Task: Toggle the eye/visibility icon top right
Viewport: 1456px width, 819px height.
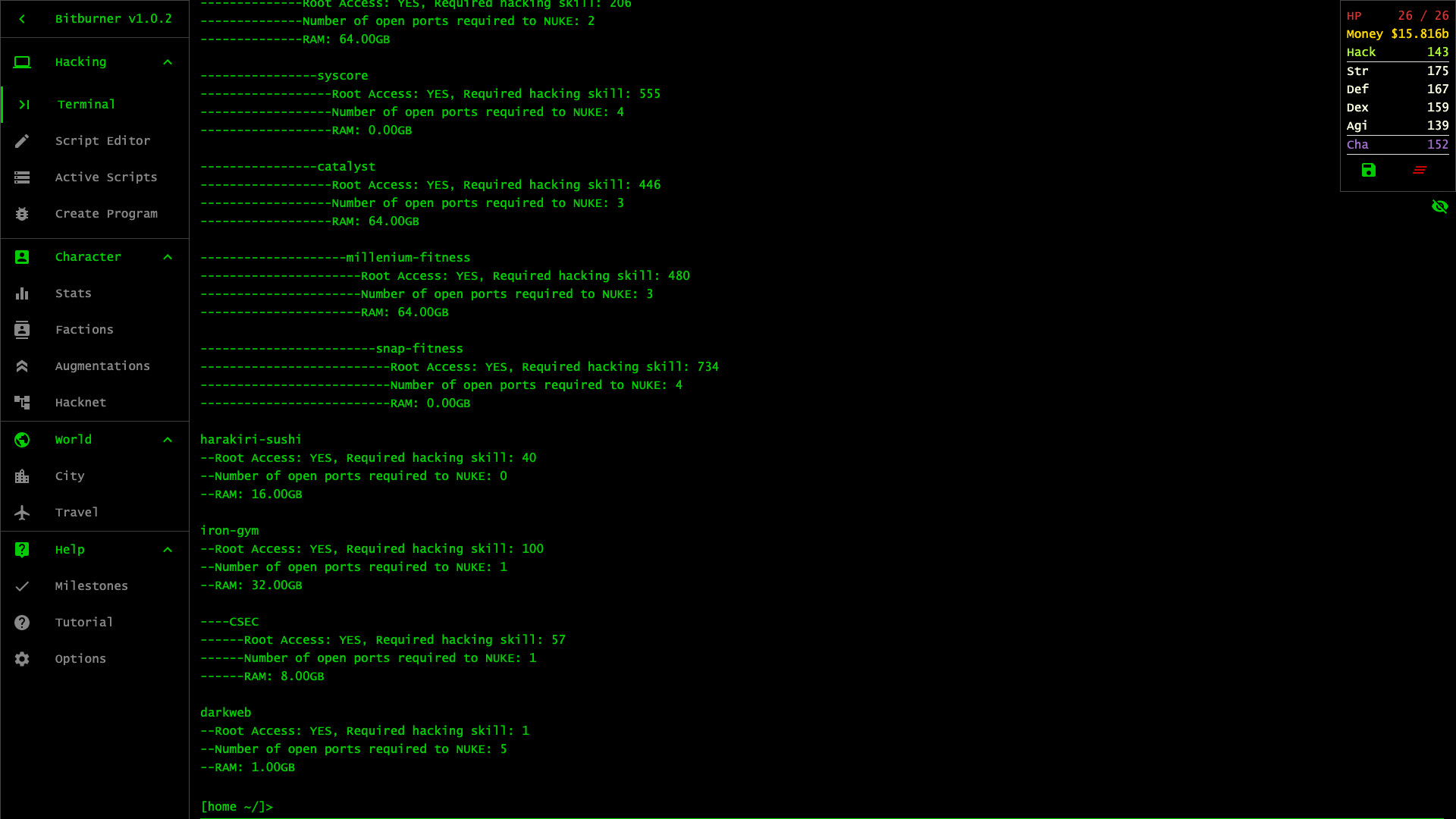Action: [x=1440, y=207]
